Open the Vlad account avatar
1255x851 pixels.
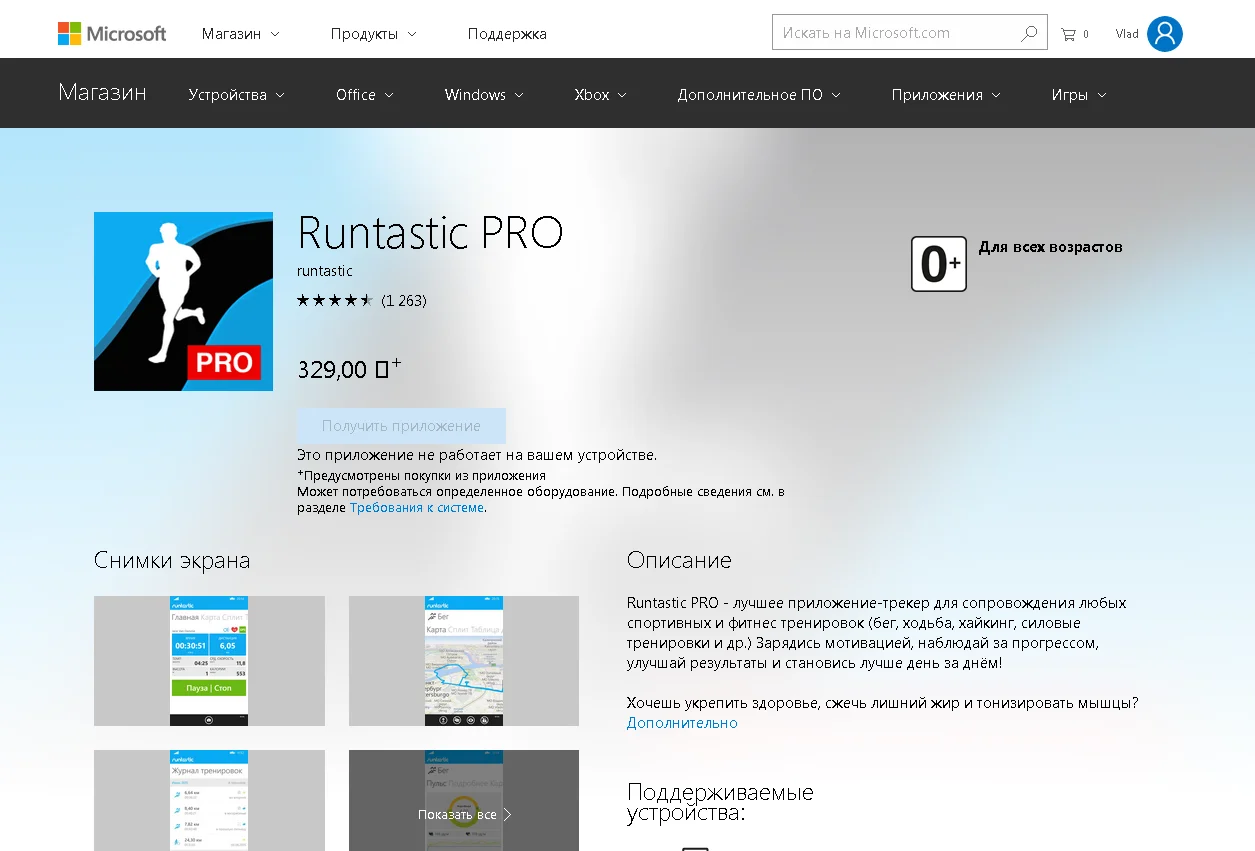coord(1165,34)
